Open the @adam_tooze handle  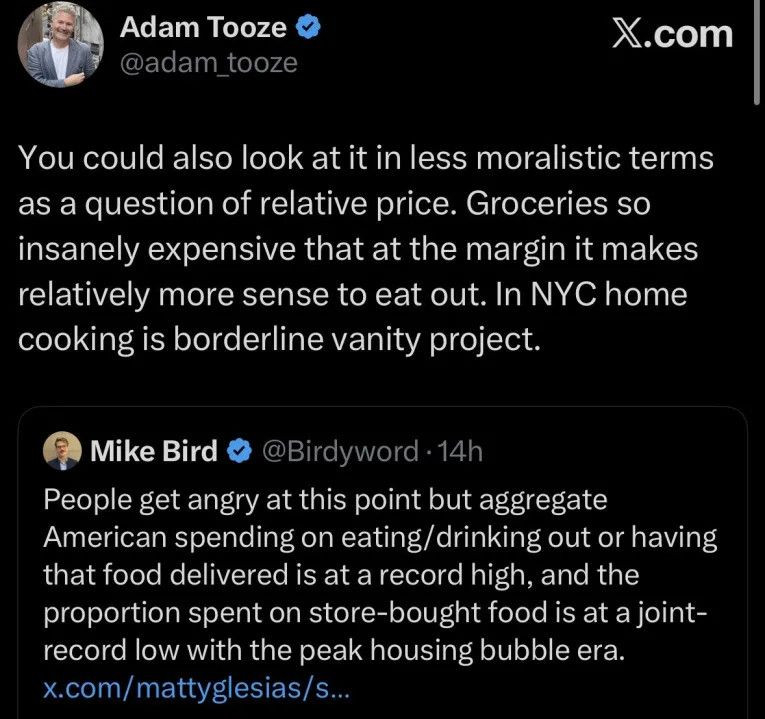[208, 63]
